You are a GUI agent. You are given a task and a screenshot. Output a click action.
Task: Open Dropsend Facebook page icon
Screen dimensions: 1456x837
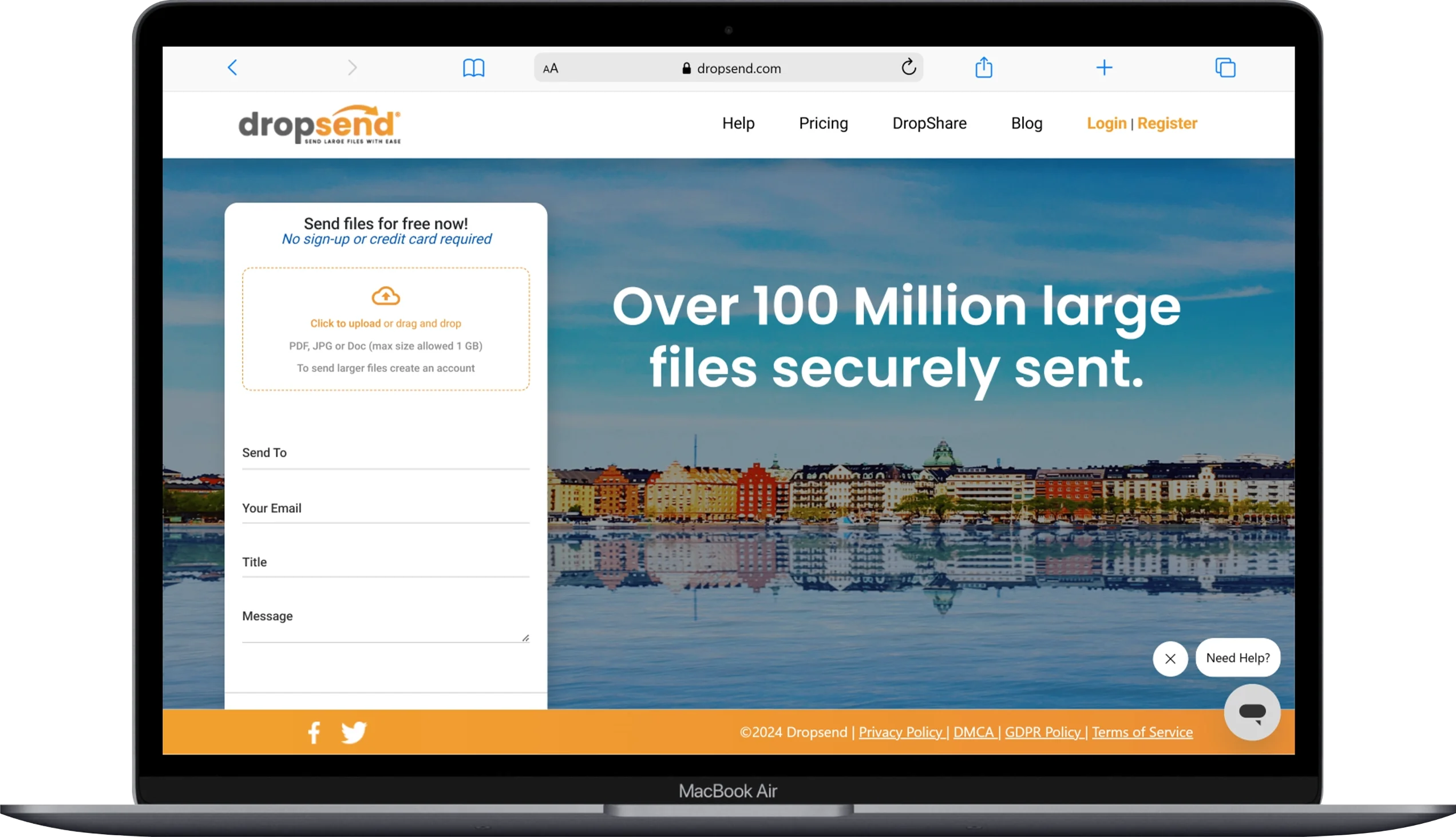click(x=314, y=732)
